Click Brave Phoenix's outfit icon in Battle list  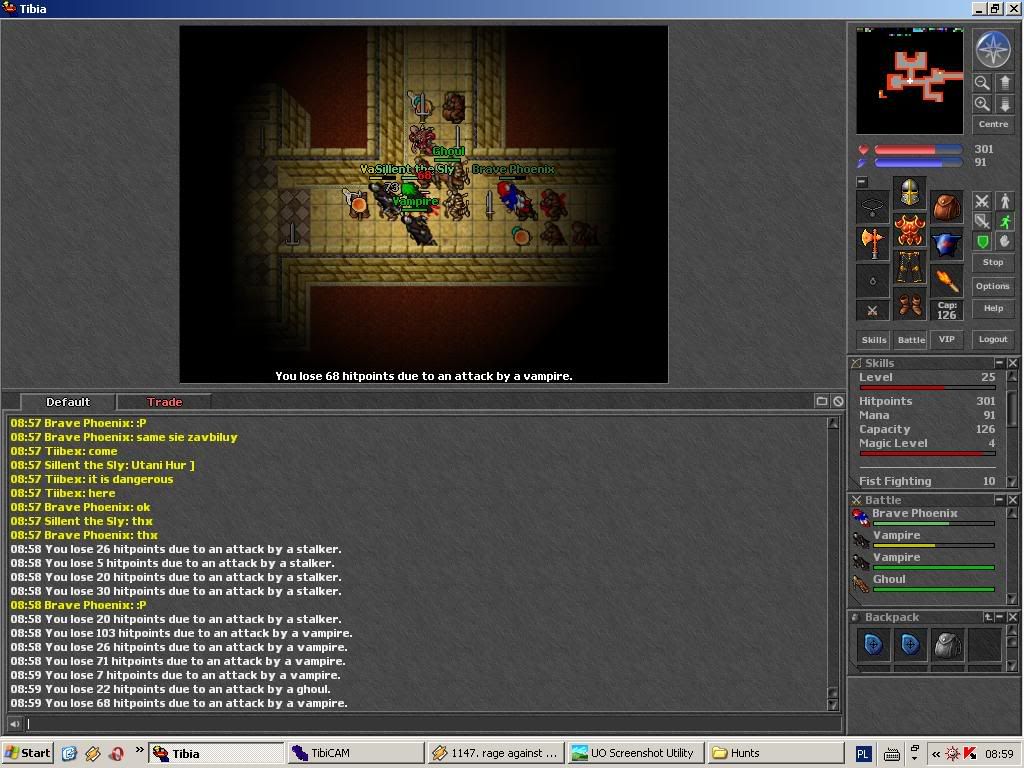tap(860, 517)
